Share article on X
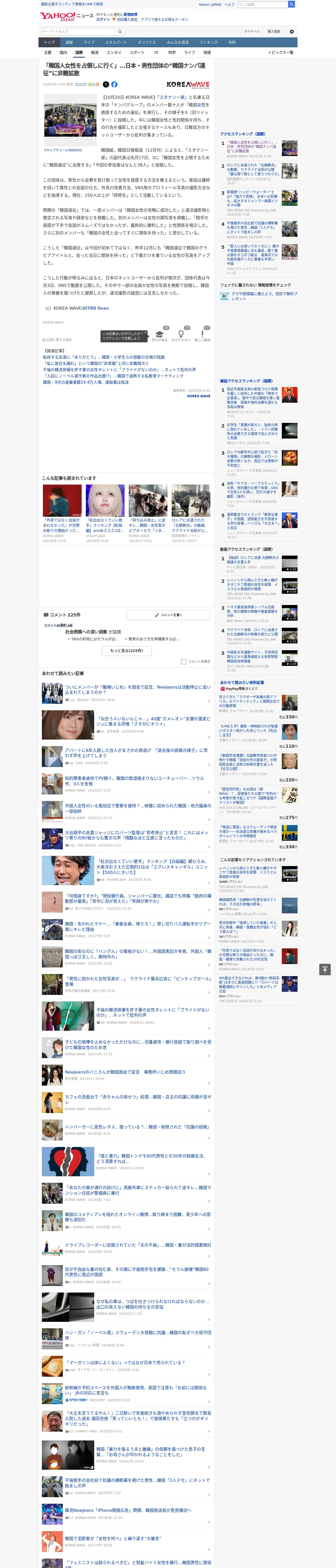This screenshot has width=336, height=1568. coord(106,85)
